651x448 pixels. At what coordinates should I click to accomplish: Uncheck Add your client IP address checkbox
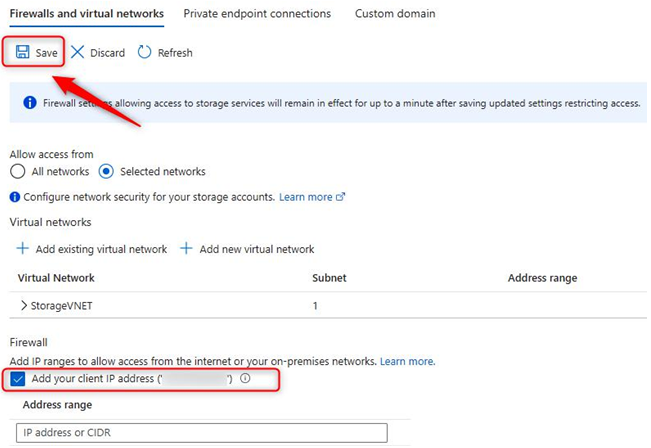tap(18, 379)
